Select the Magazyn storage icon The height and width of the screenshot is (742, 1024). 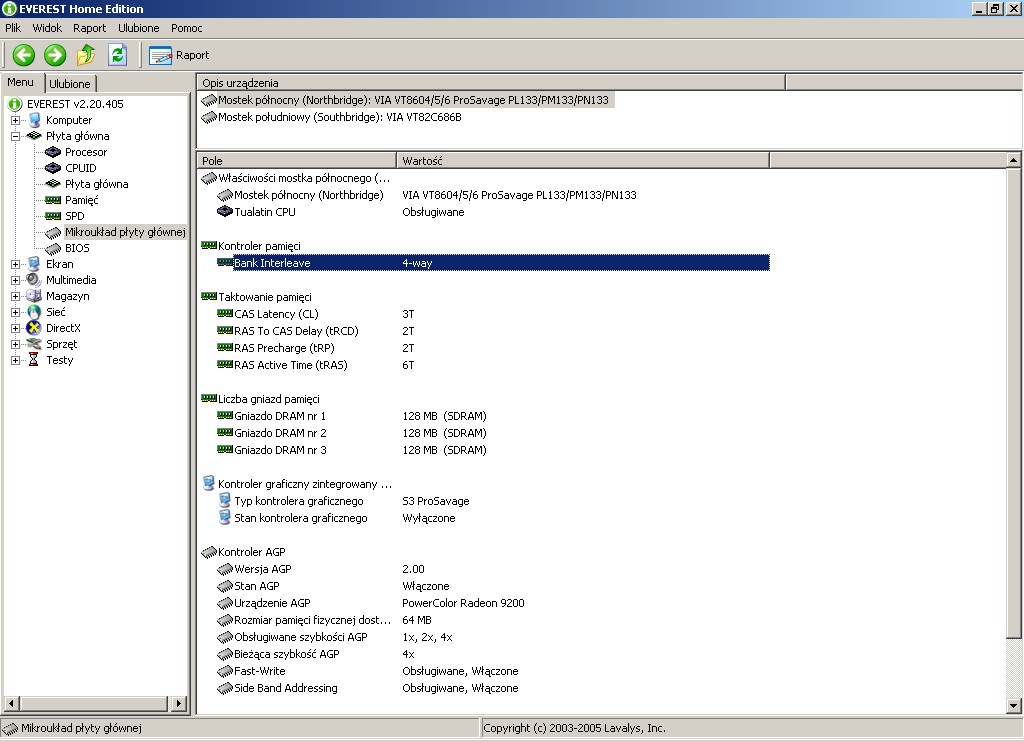pyautogui.click(x=34, y=296)
